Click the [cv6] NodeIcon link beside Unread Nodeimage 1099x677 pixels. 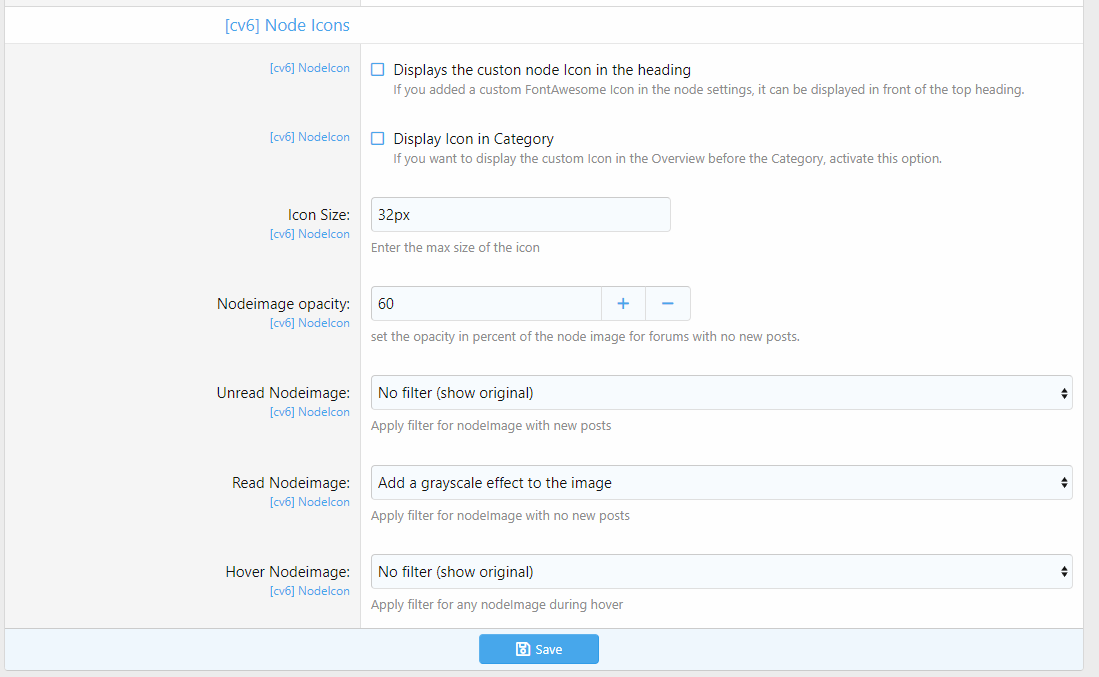pos(310,411)
